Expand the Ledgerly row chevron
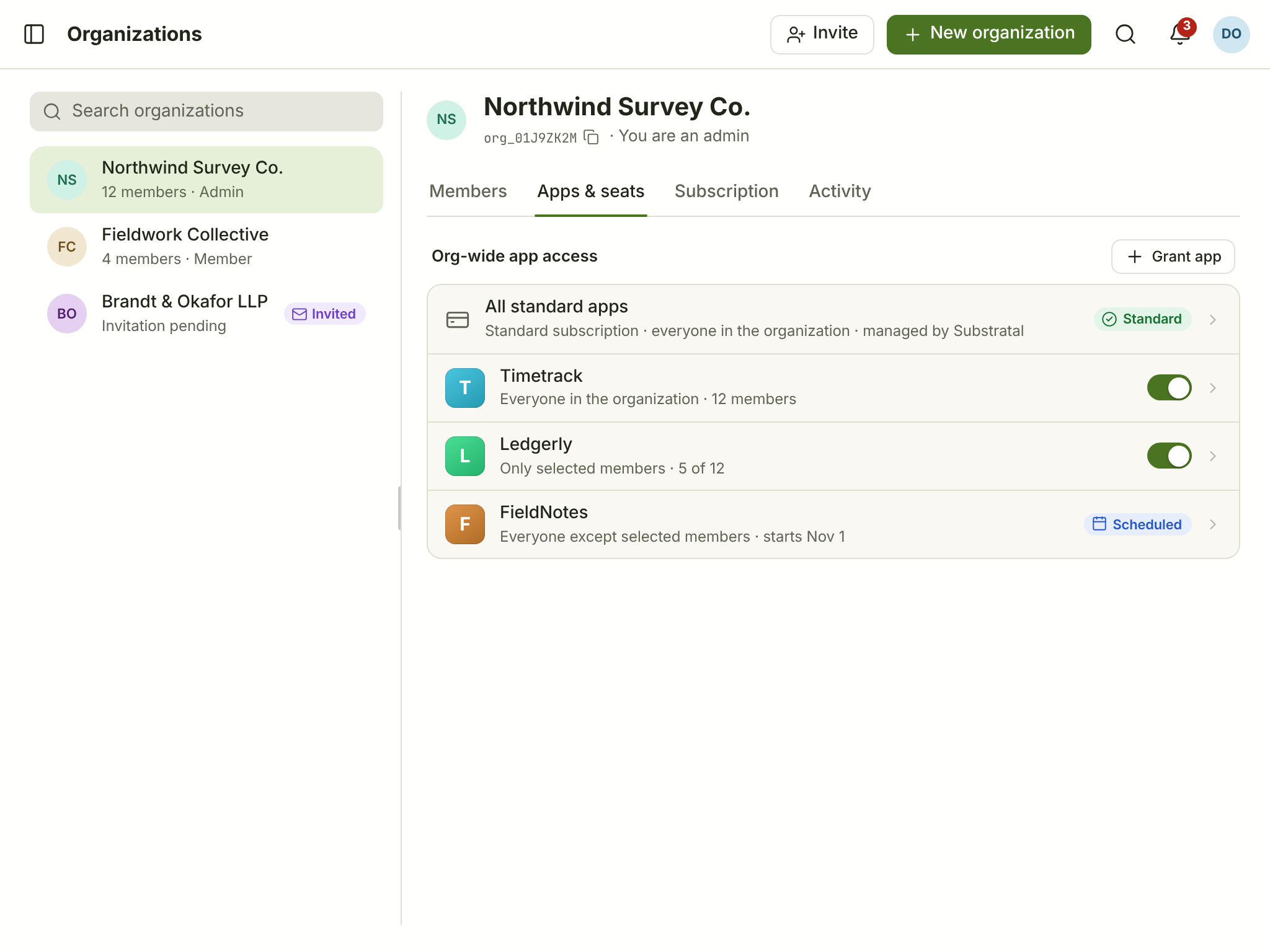 (x=1213, y=456)
